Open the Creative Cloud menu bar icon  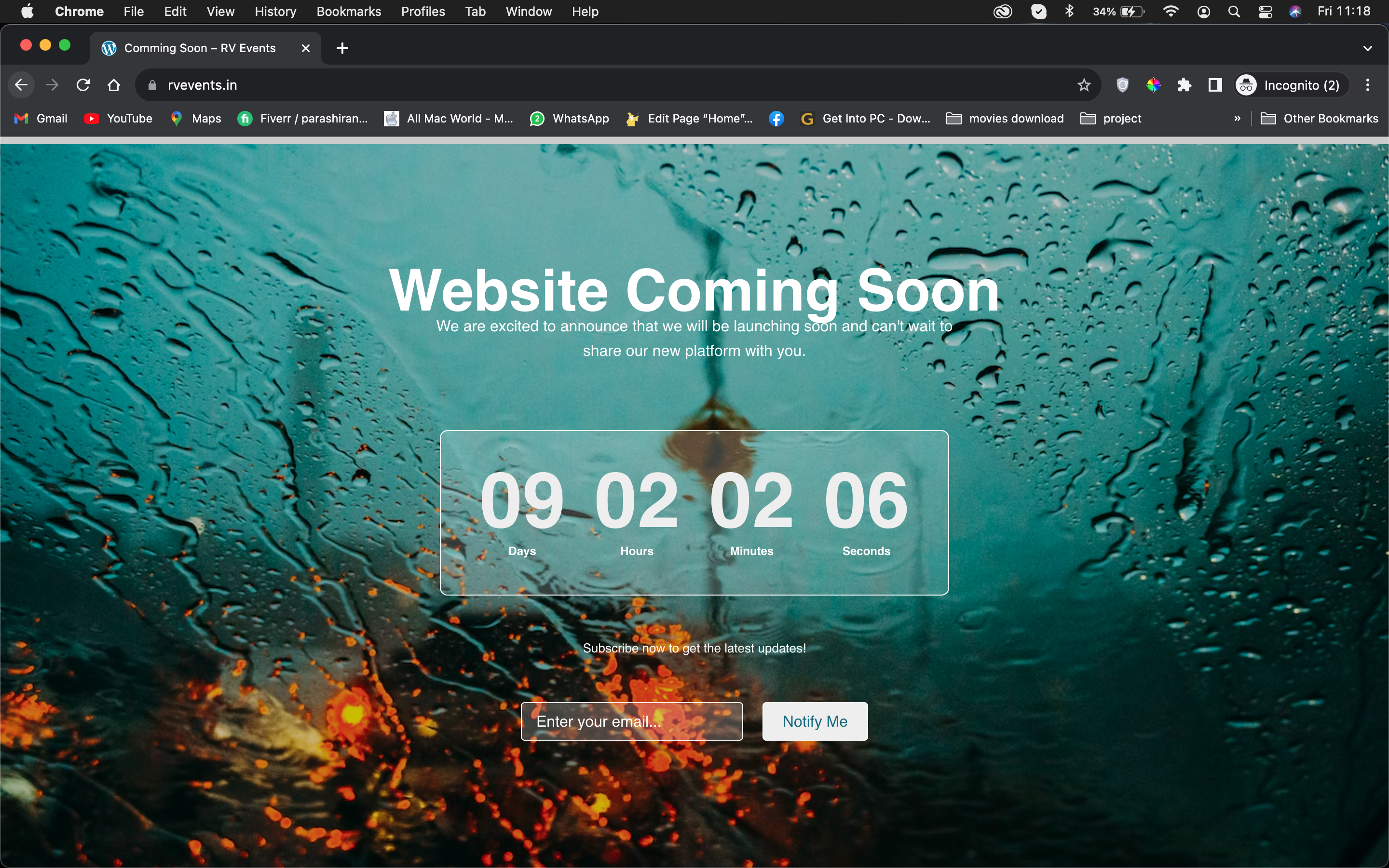(x=1003, y=12)
